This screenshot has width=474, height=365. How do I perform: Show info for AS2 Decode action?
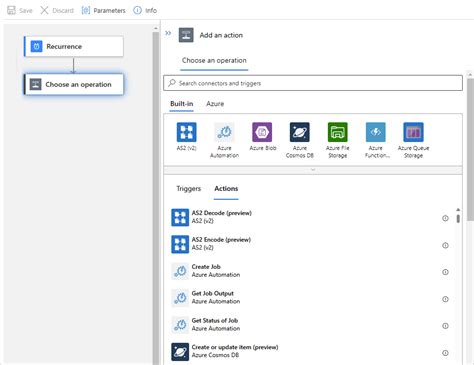(445, 218)
